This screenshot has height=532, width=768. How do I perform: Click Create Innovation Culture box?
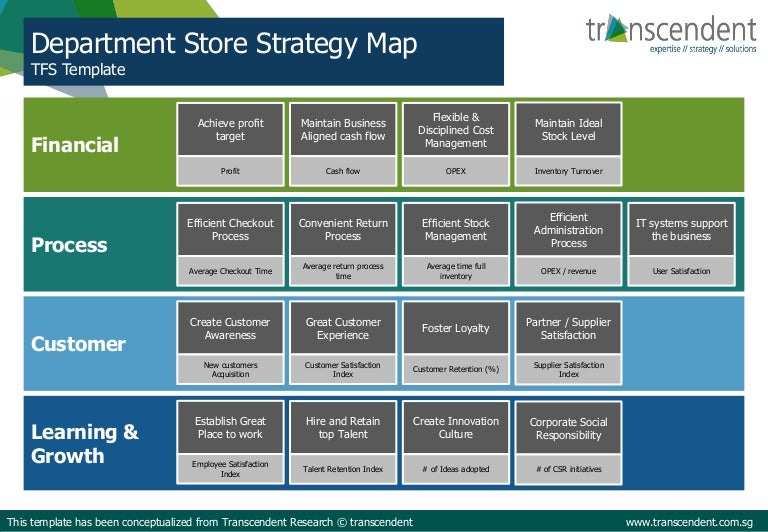pos(456,428)
